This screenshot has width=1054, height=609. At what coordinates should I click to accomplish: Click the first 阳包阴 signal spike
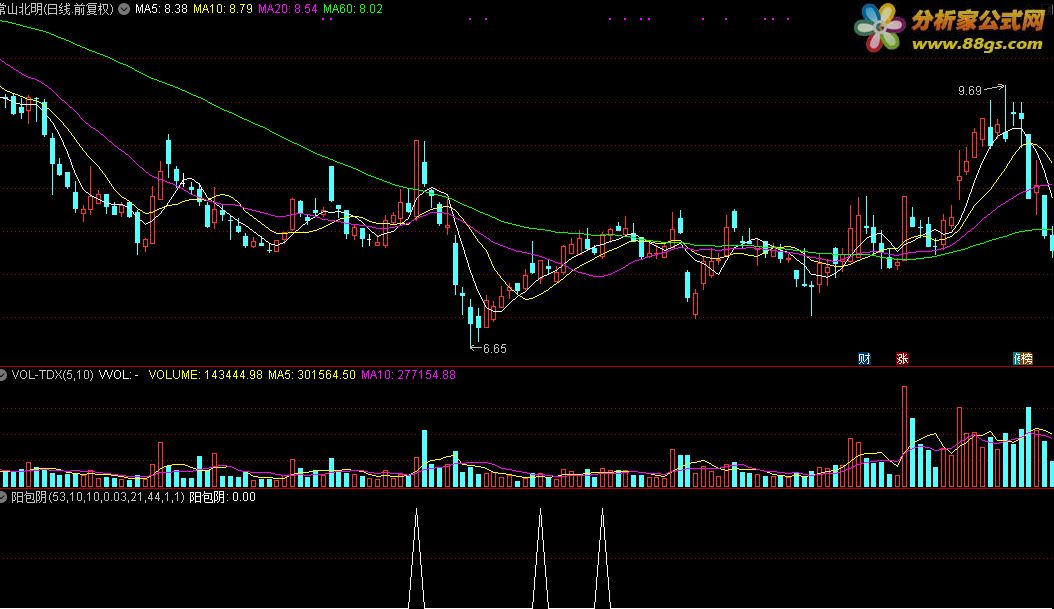tap(417, 558)
